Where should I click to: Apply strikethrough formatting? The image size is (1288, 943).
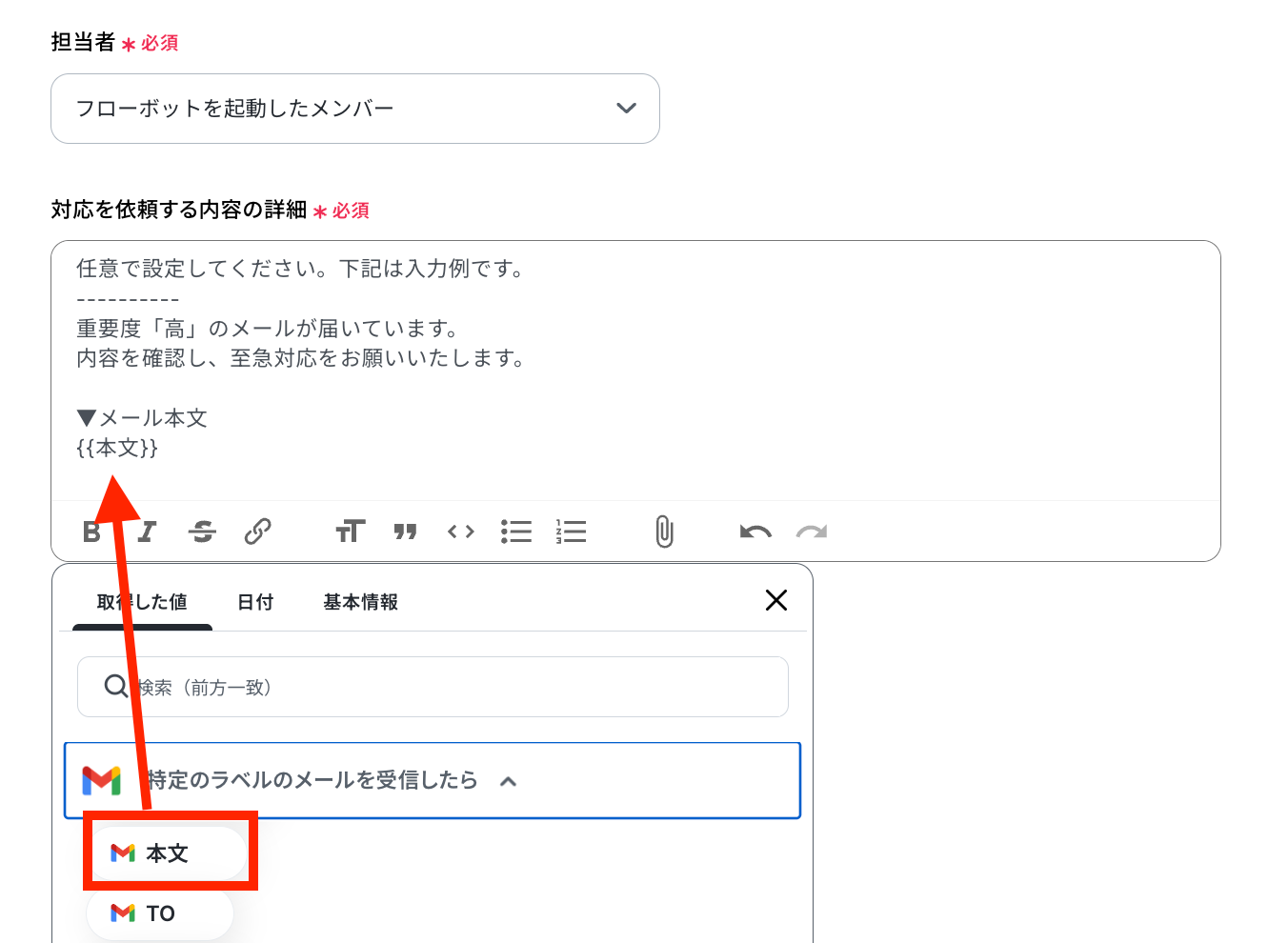tap(202, 532)
